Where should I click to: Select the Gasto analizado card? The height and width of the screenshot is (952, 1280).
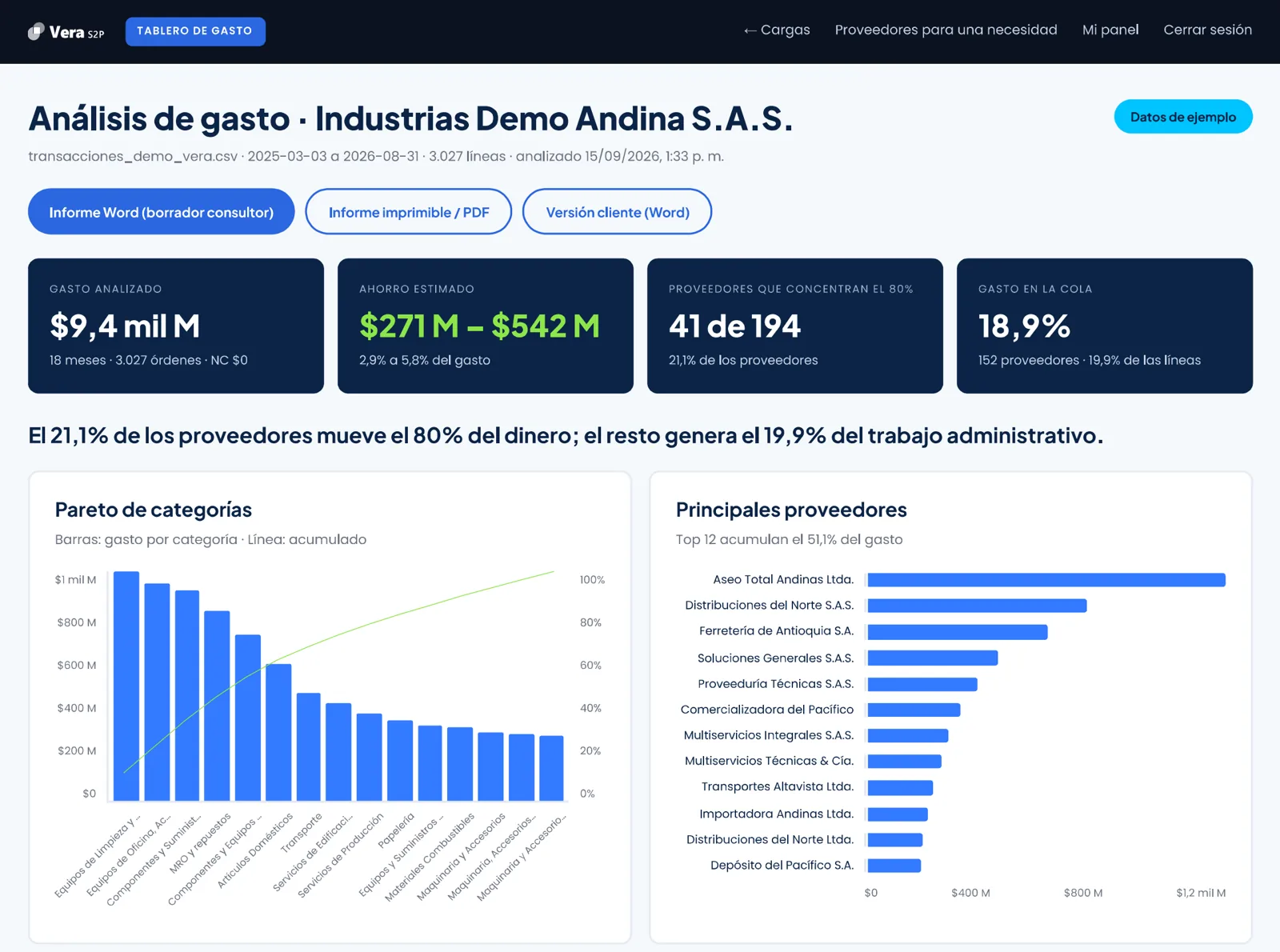(x=176, y=326)
